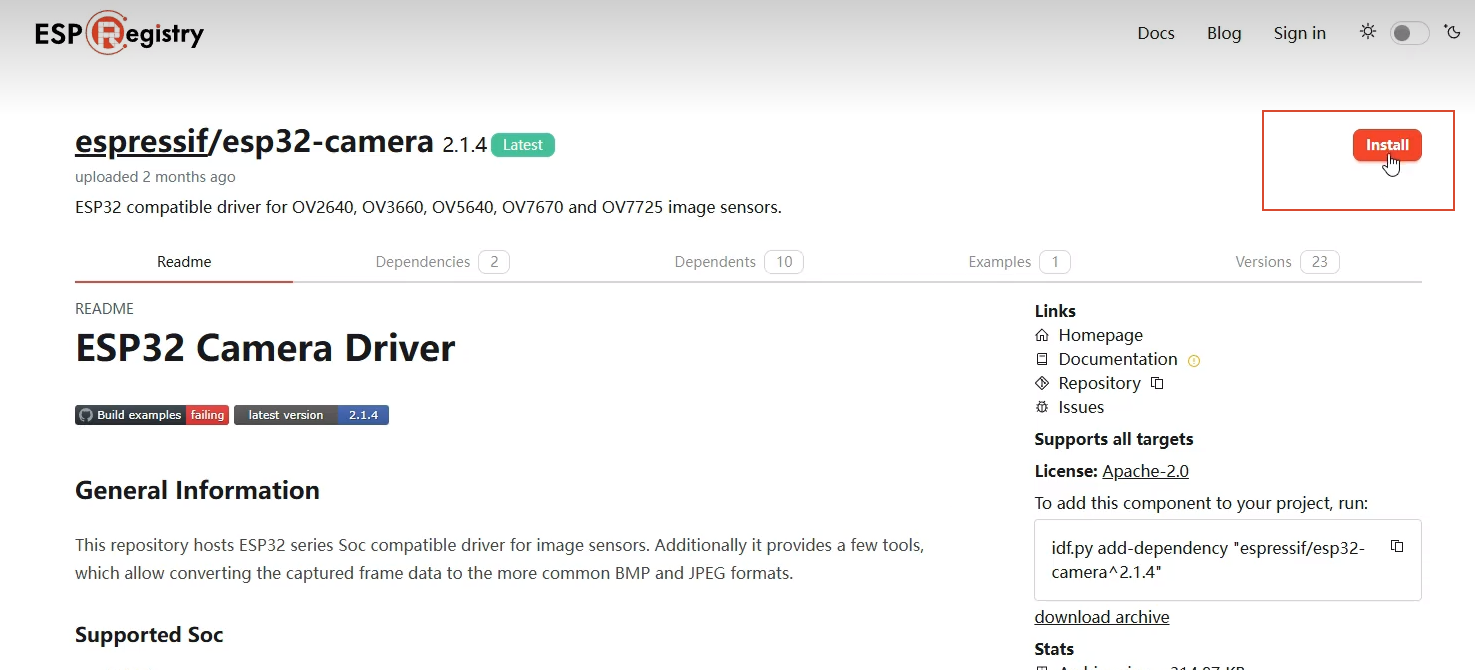Click the yellow warning icon beside Documentation
1475x670 pixels.
tap(1193, 360)
